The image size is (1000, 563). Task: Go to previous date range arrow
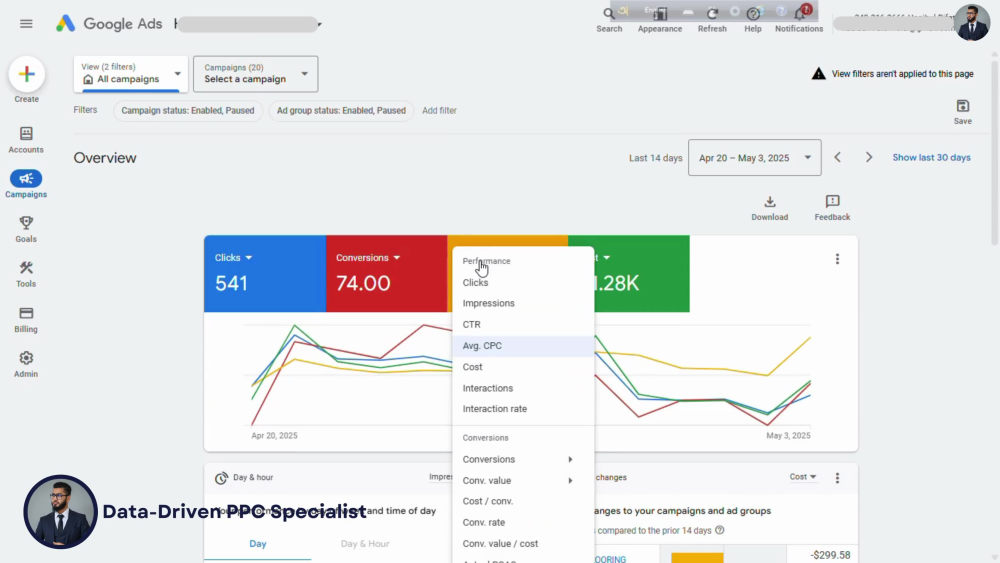coord(838,157)
